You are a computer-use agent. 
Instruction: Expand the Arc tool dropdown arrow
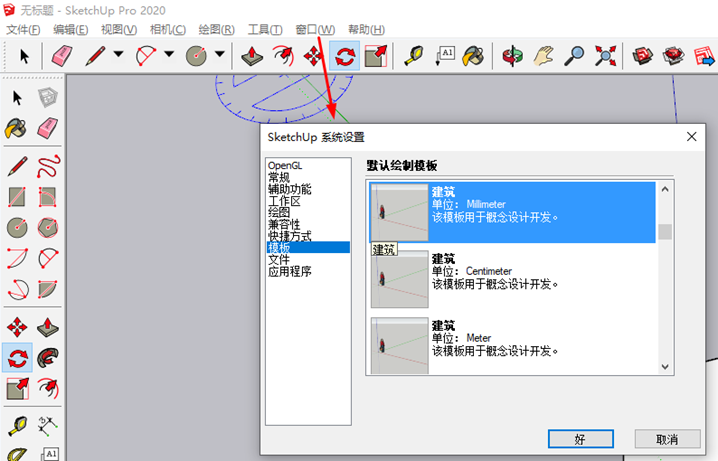coord(169,54)
